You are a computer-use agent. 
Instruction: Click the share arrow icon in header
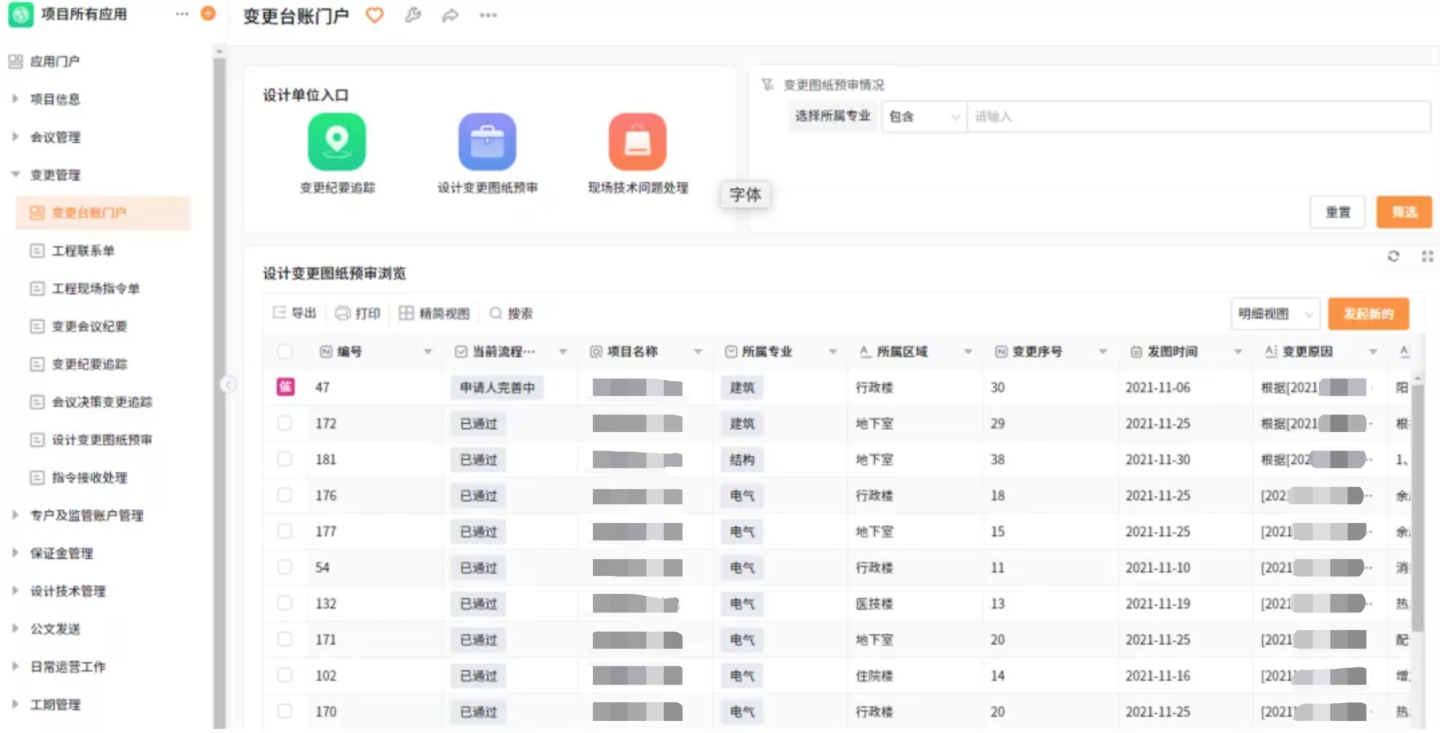point(450,16)
